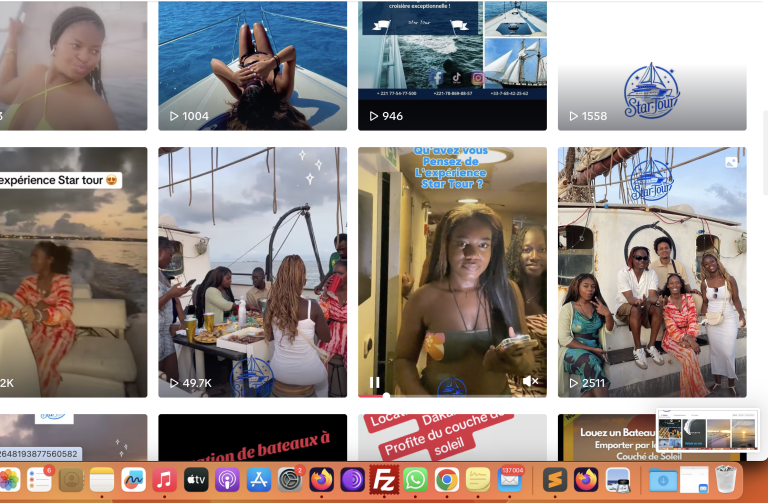
Task: Open the video with 49.7K views
Action: point(252,270)
